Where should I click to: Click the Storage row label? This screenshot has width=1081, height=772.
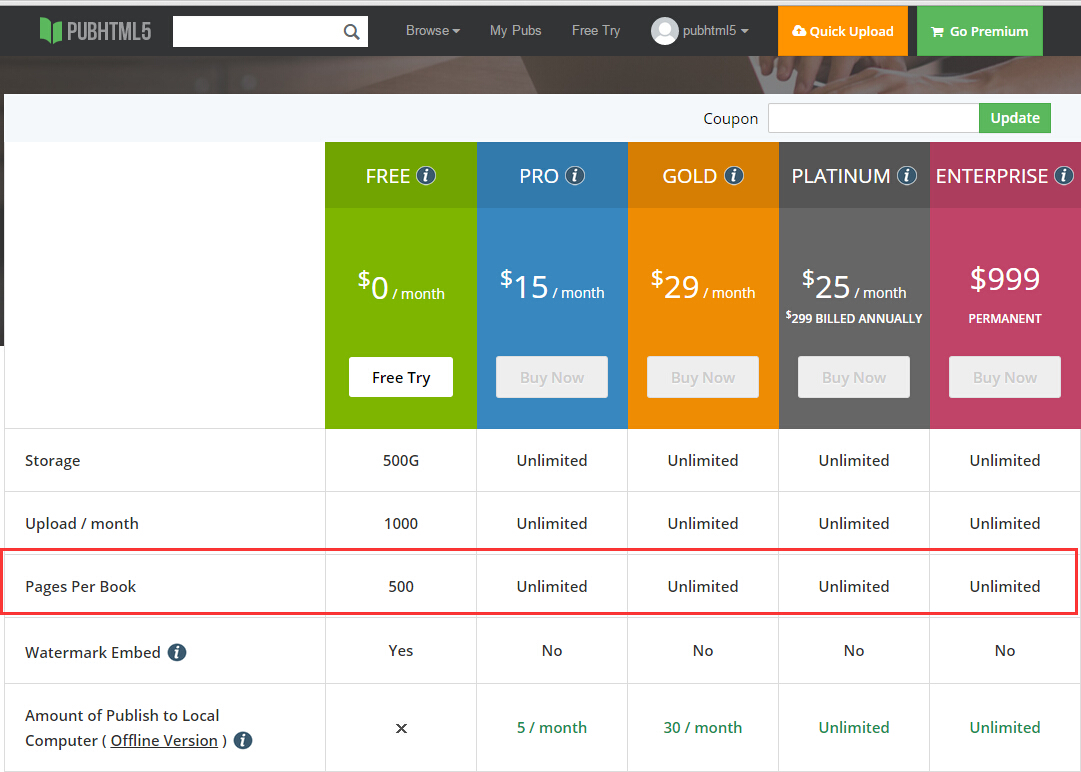[52, 460]
